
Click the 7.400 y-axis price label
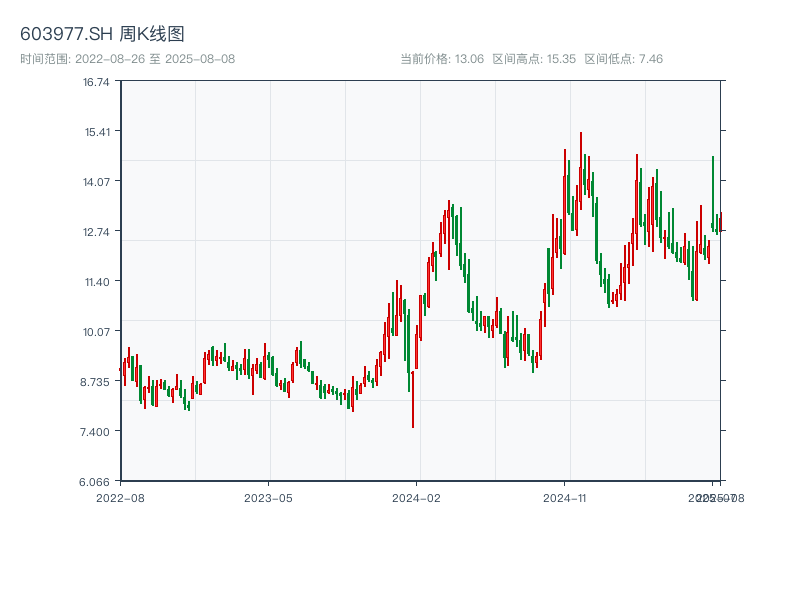point(96,432)
